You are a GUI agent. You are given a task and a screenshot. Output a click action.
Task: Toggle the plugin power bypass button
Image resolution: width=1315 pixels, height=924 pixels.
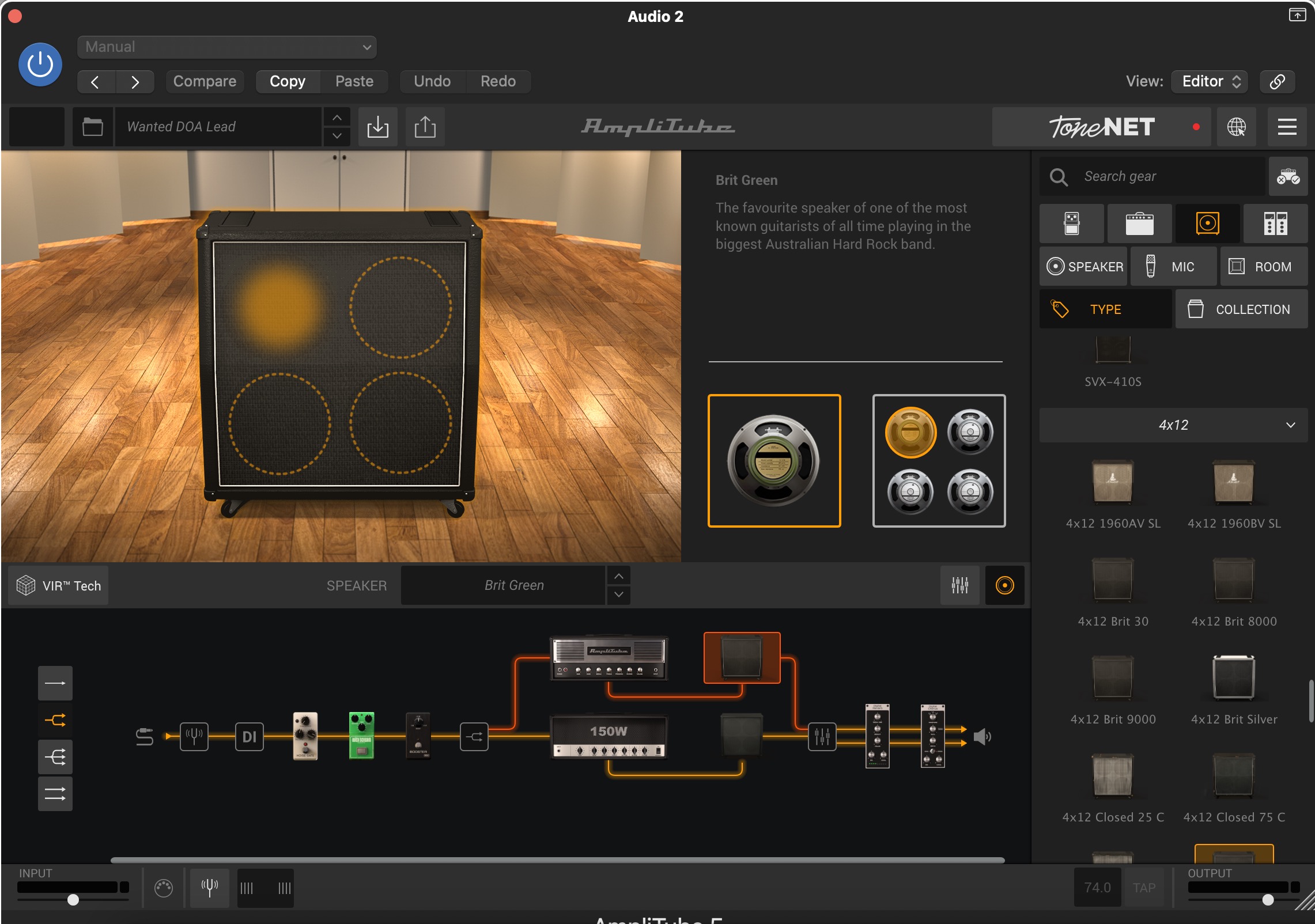40,64
